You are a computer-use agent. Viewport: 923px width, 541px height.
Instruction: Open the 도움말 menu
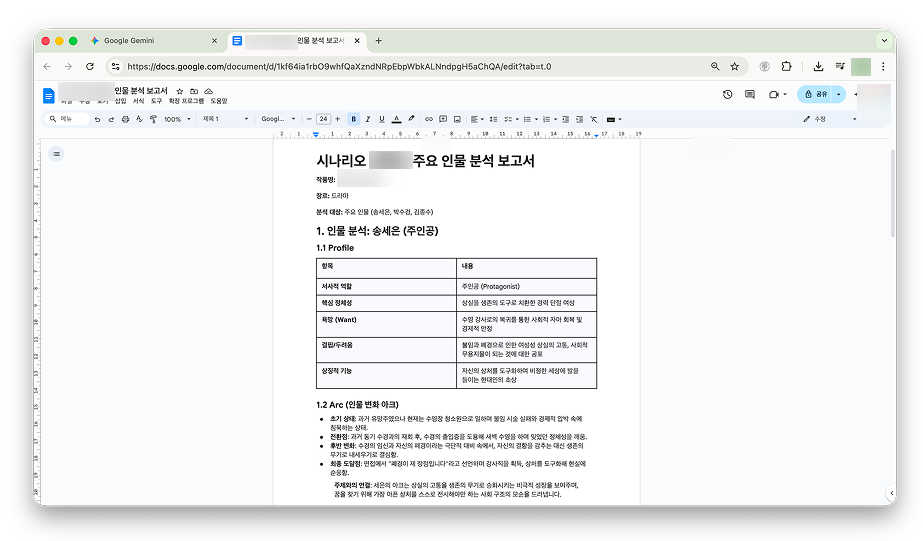pos(218,101)
